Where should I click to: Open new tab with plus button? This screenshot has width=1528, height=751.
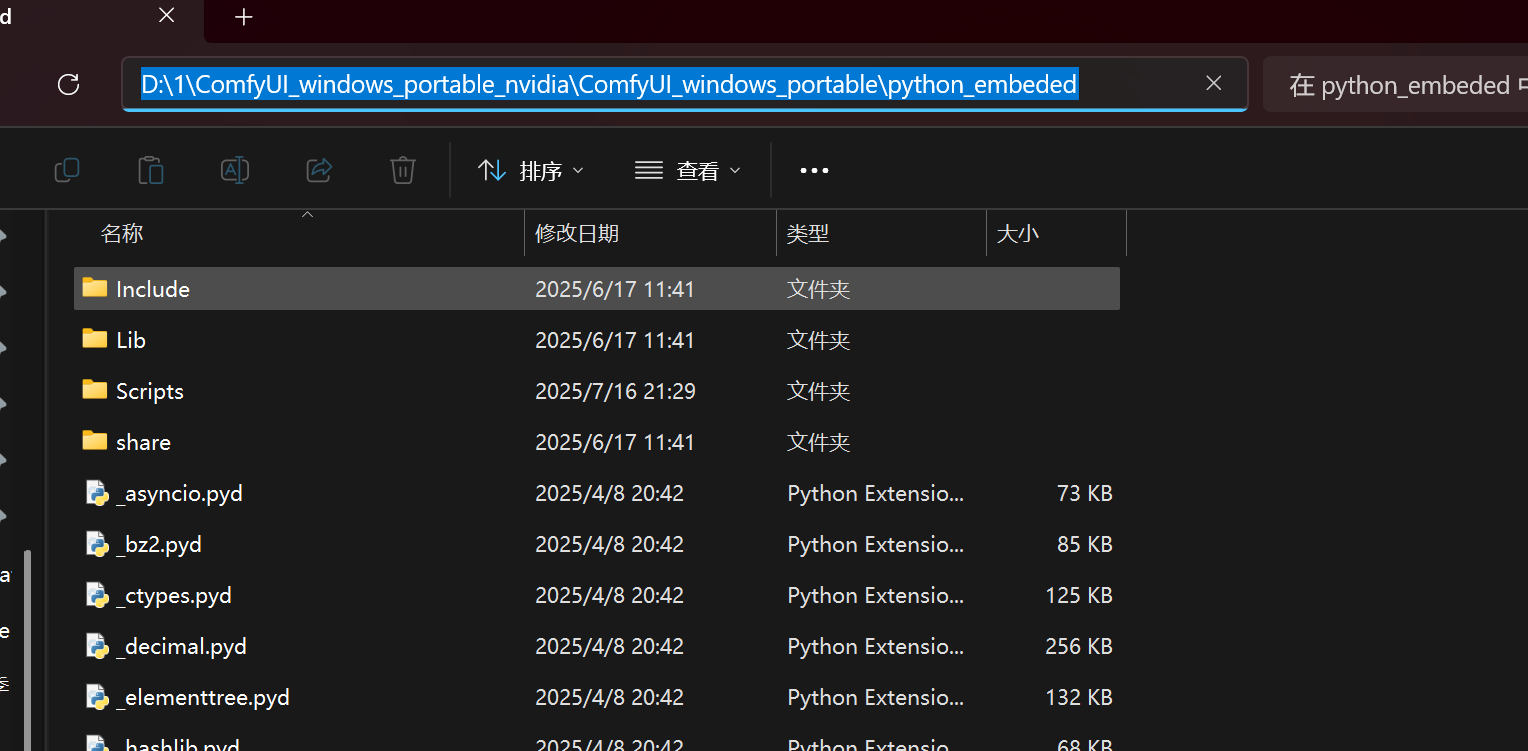click(x=244, y=17)
